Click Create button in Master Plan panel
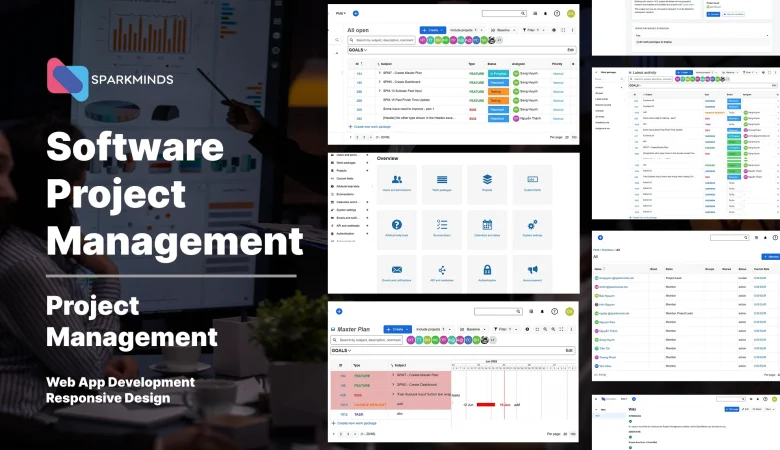This screenshot has height=450, width=780. pyautogui.click(x=397, y=329)
